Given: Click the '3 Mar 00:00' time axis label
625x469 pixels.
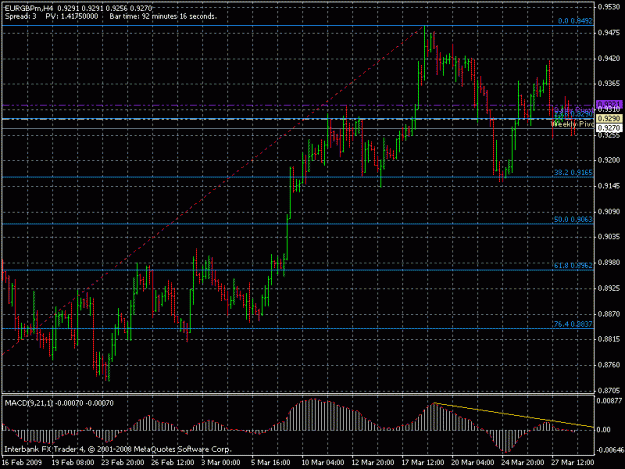Looking at the screenshot, I should click(x=222, y=462).
